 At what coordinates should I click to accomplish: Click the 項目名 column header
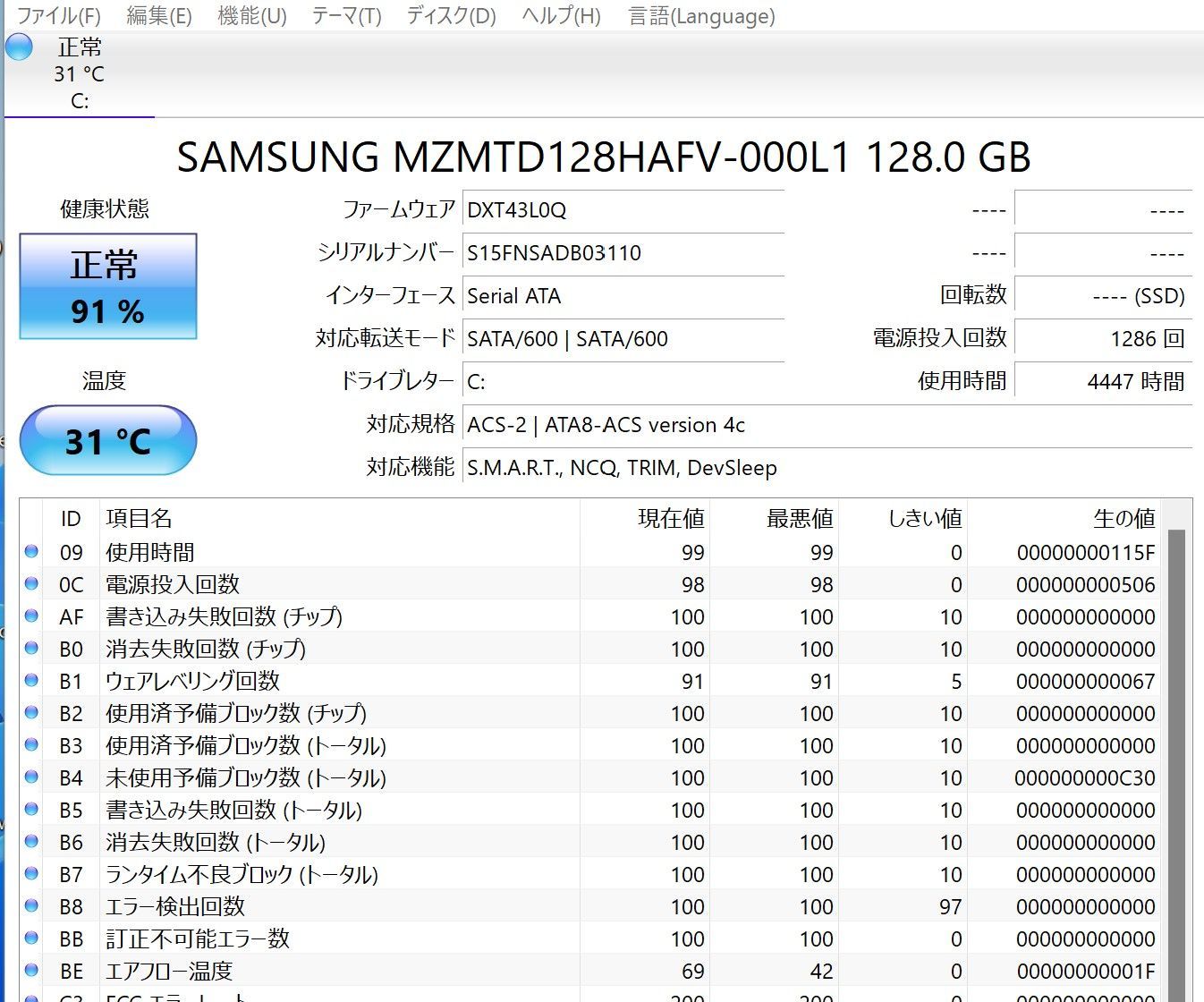coord(339,518)
